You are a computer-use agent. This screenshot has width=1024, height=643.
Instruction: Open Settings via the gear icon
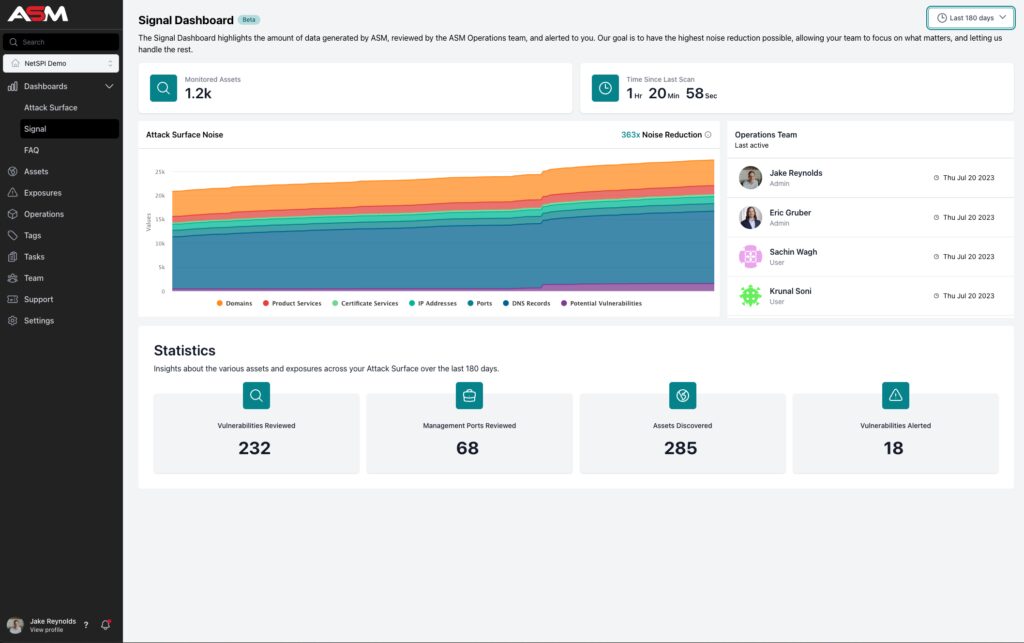point(14,320)
